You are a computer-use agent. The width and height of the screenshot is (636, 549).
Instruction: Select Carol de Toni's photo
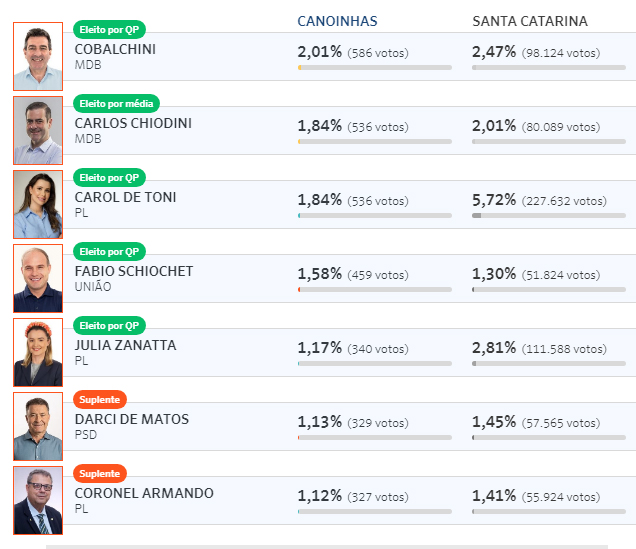coord(38,204)
